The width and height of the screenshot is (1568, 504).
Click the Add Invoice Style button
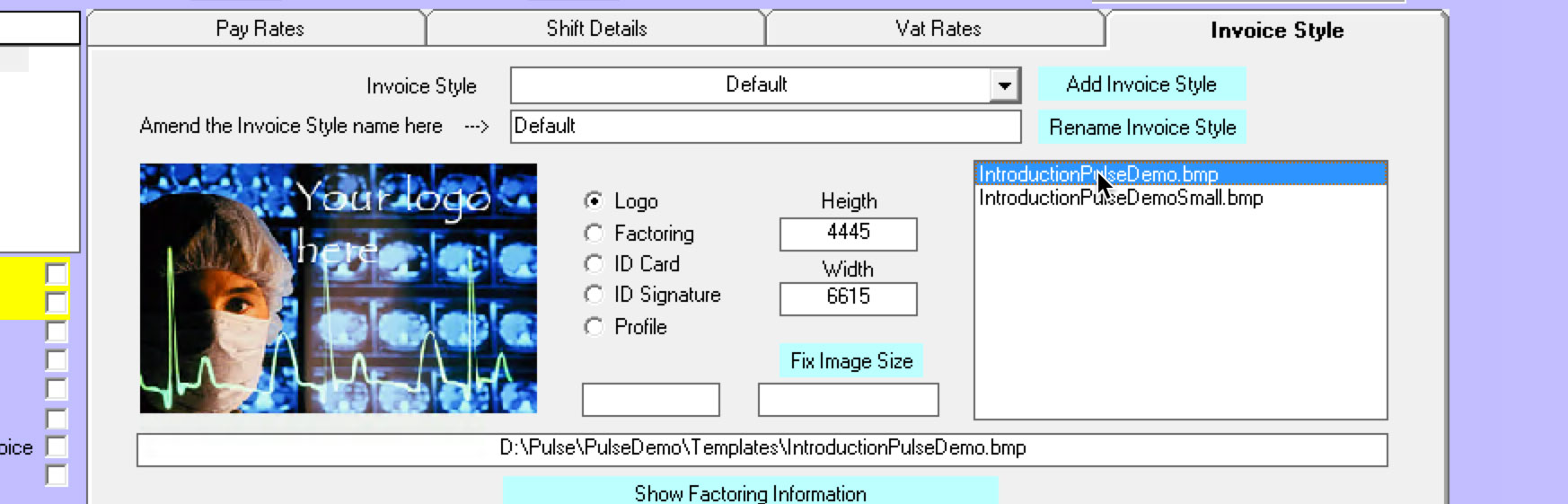pos(1141,84)
